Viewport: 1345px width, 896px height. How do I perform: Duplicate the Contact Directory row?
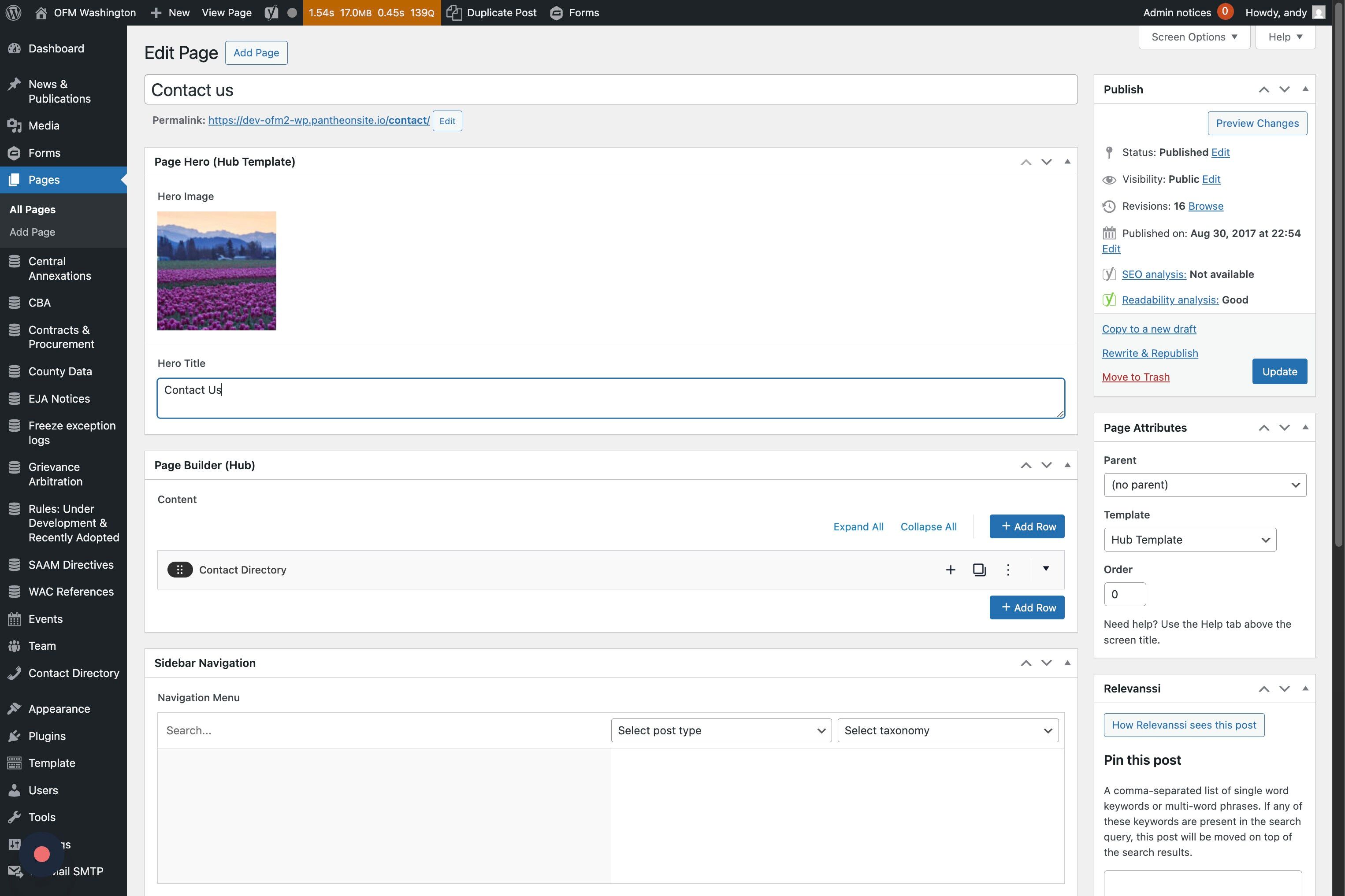(979, 570)
